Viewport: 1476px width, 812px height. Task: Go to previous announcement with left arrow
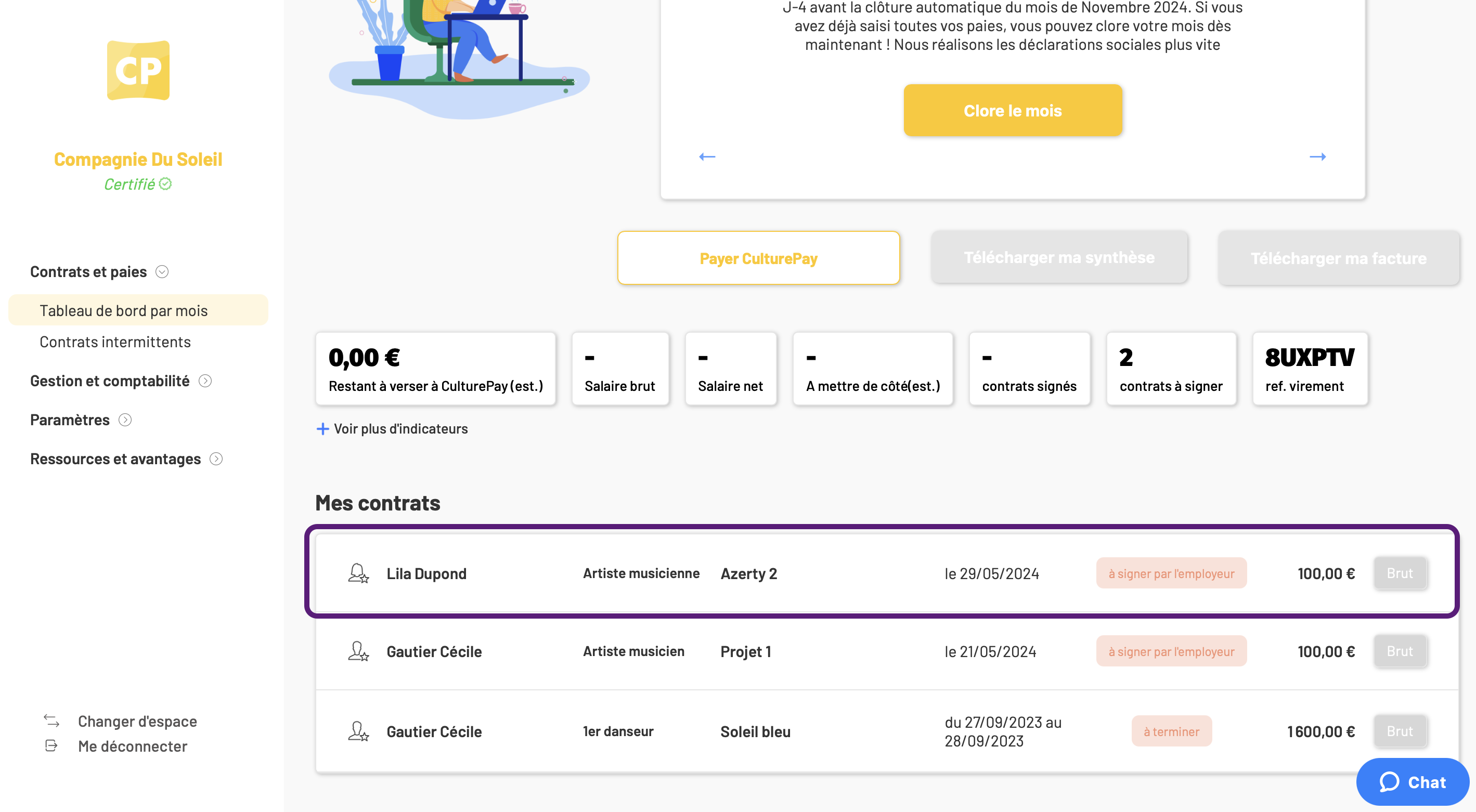point(707,156)
